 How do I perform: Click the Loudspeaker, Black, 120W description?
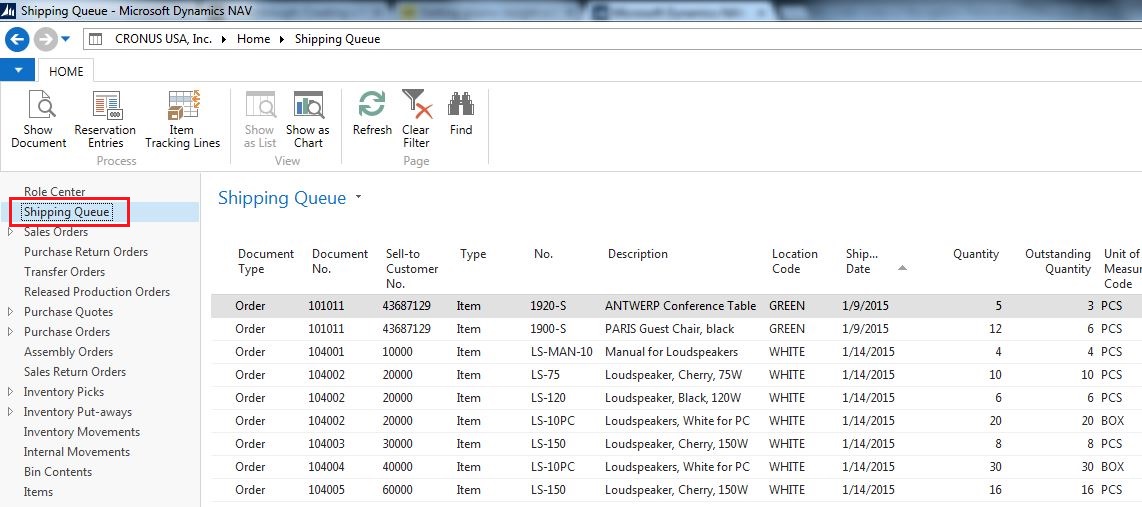[x=673, y=398]
